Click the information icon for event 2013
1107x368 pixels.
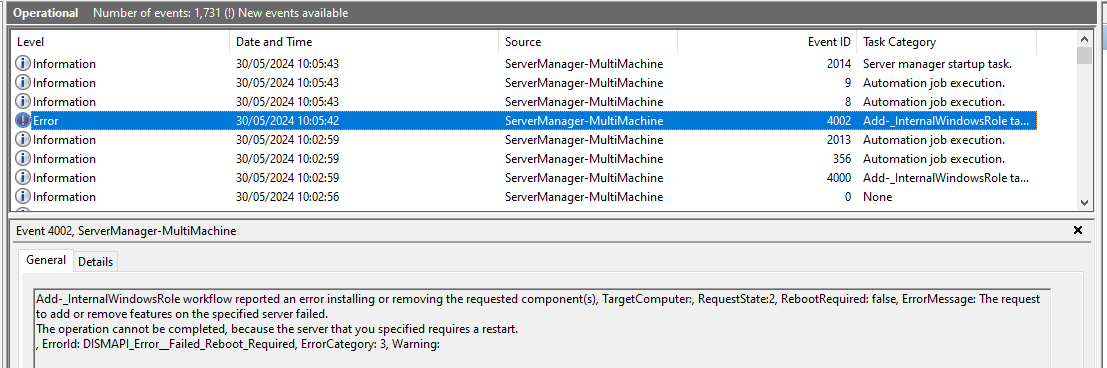point(23,140)
